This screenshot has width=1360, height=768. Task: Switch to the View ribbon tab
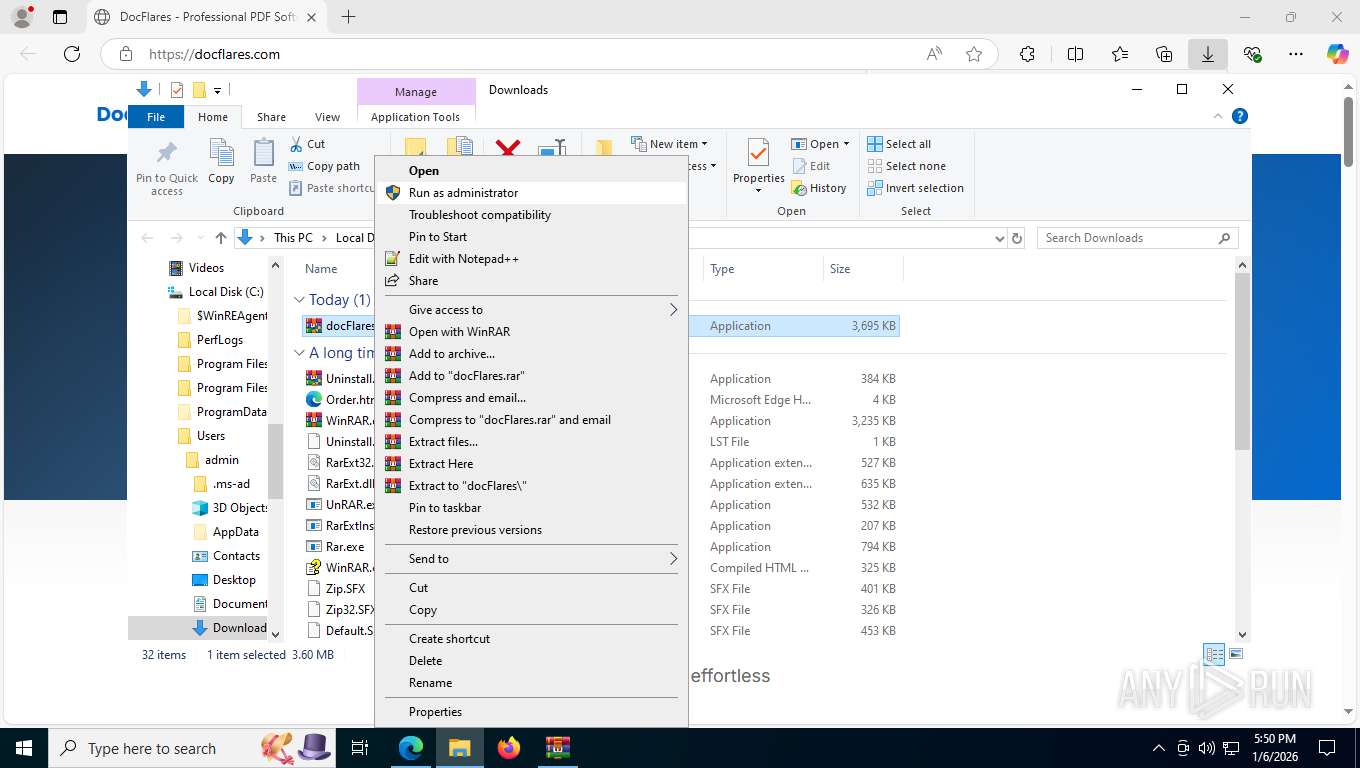point(327,117)
